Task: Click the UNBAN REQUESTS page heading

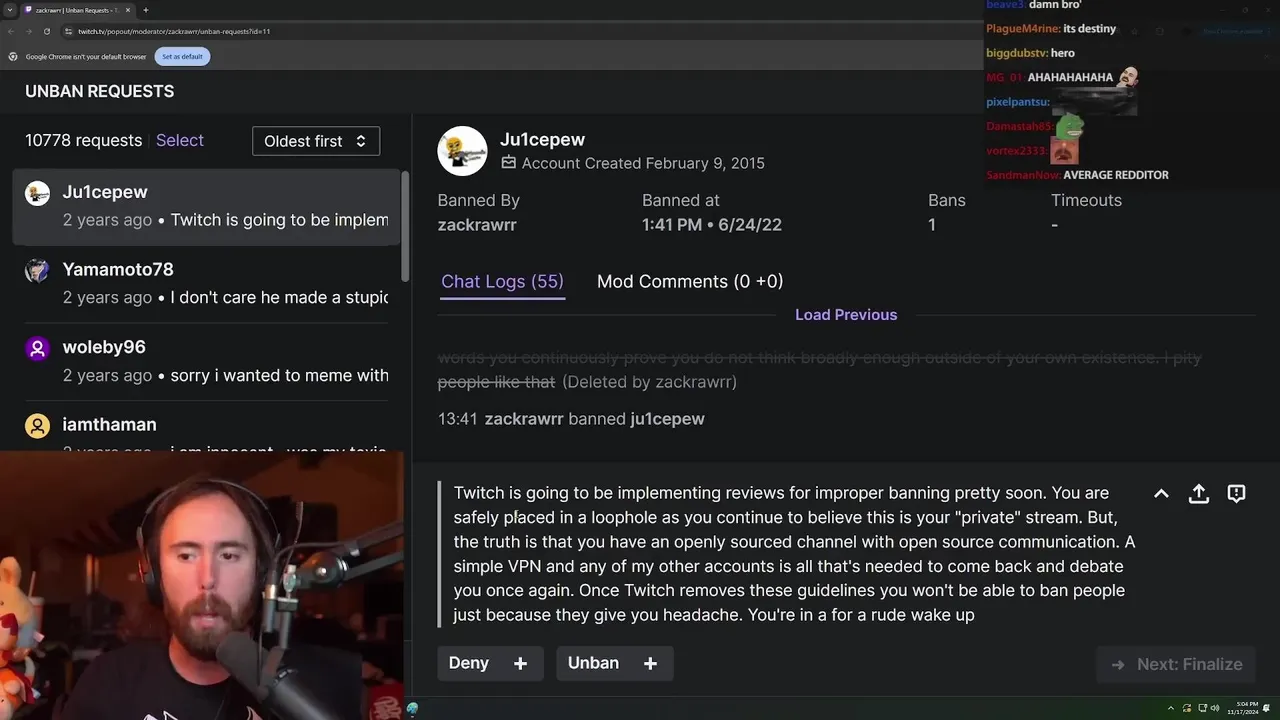Action: pos(99,91)
